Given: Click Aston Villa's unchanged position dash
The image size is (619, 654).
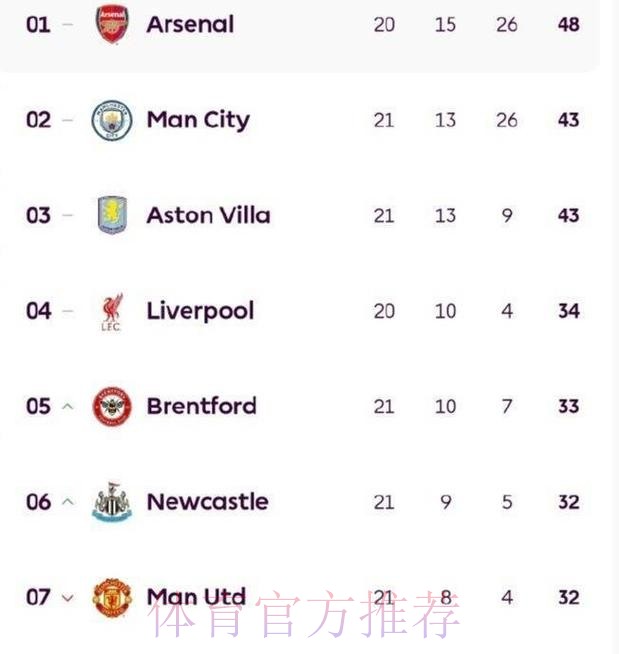Looking at the screenshot, I should (68, 216).
